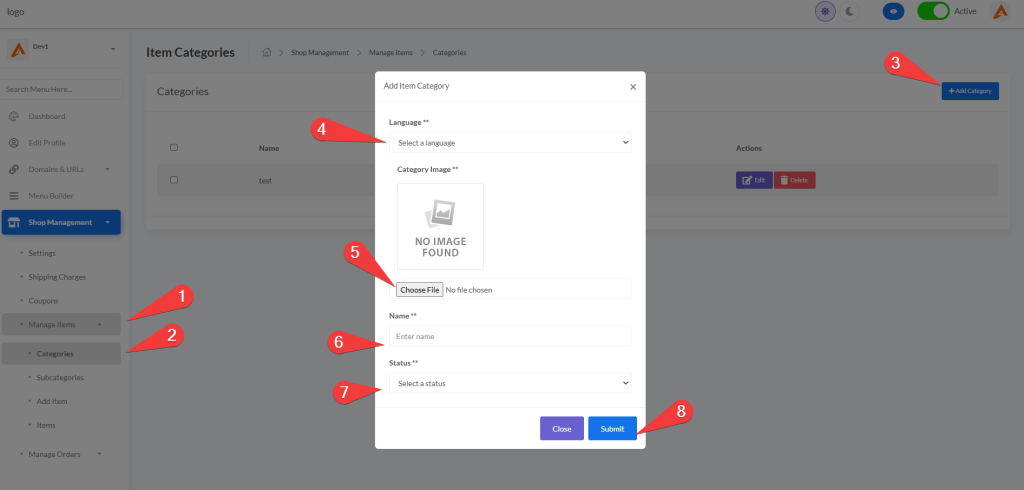Switch to dark mode moon icon
The width and height of the screenshot is (1024, 490).
pyautogui.click(x=851, y=11)
